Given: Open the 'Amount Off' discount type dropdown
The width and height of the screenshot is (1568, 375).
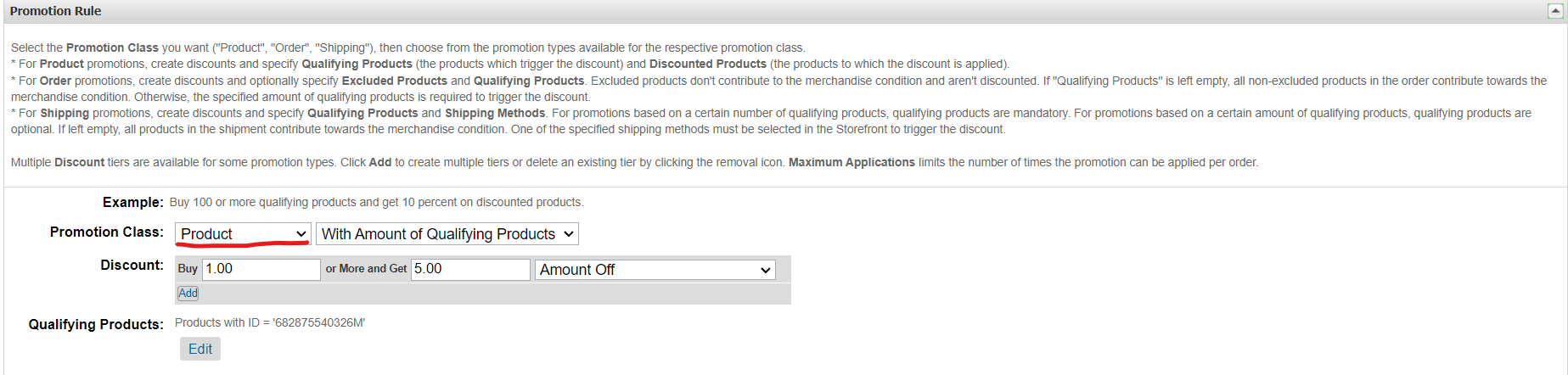Looking at the screenshot, I should click(655, 270).
